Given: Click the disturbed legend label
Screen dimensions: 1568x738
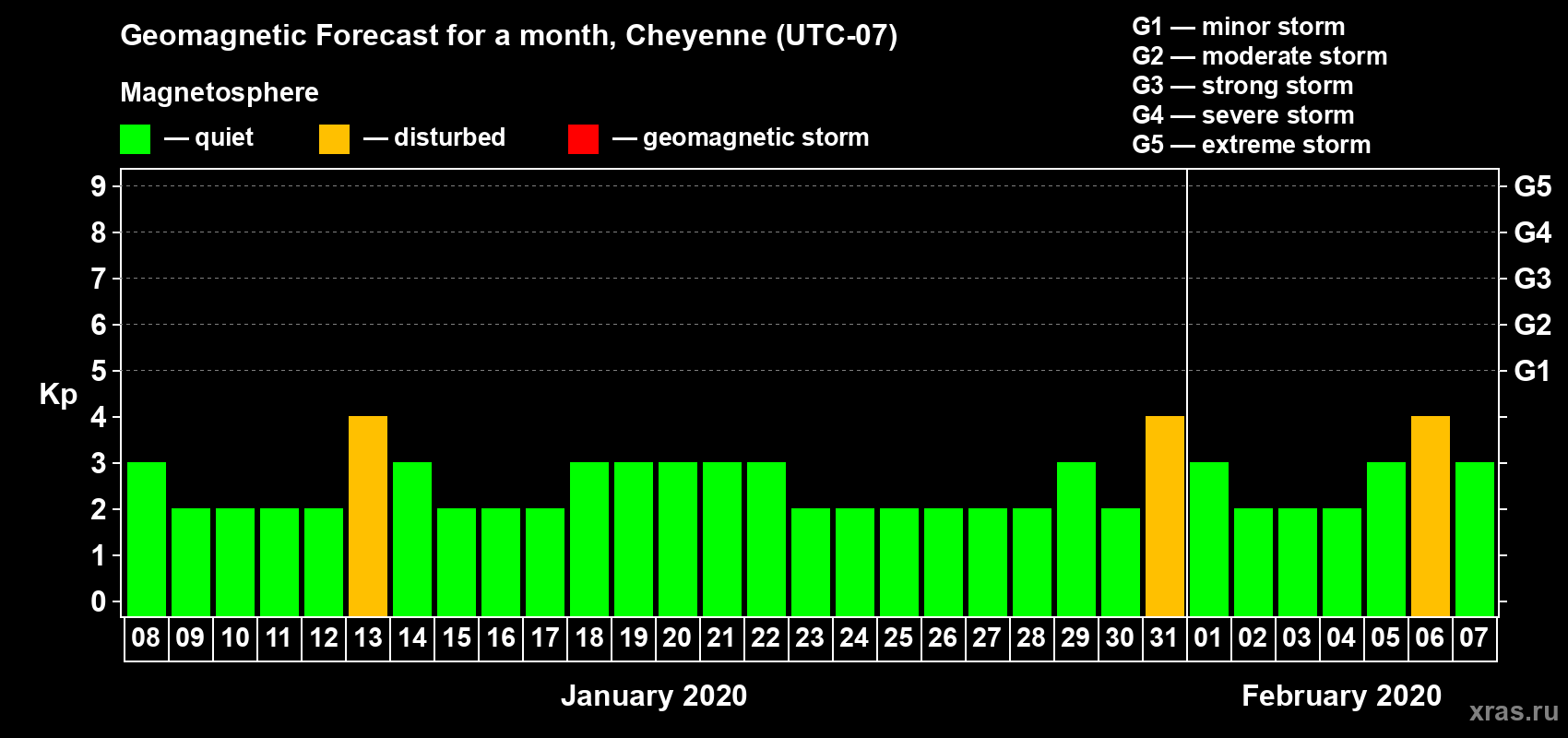Looking at the screenshot, I should (450, 137).
